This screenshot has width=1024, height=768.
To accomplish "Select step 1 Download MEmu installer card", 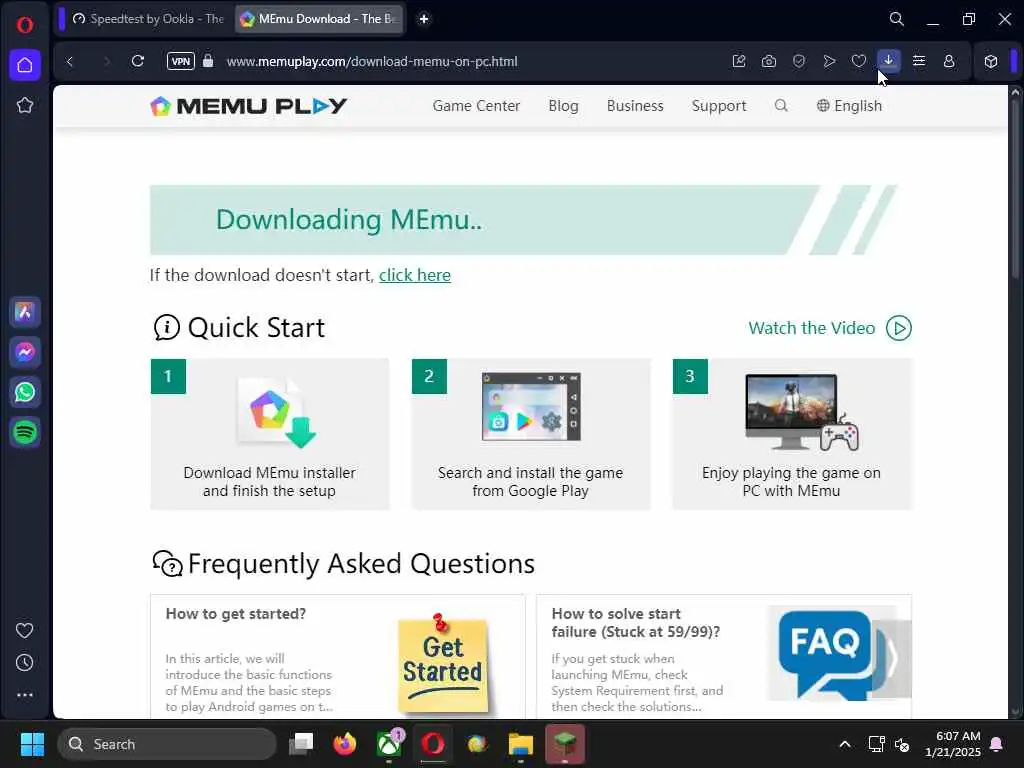I will point(270,434).
